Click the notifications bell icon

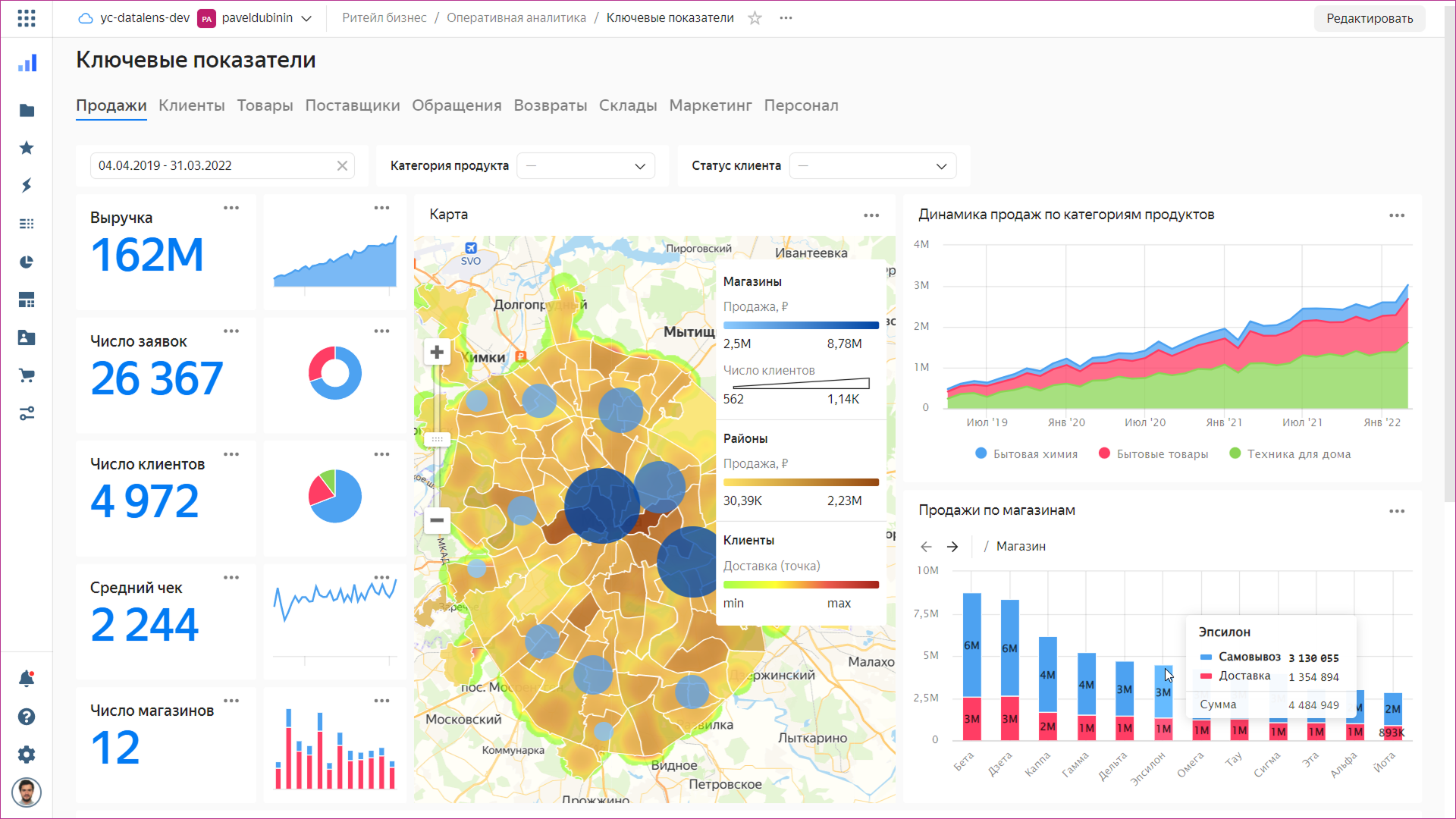(x=27, y=679)
